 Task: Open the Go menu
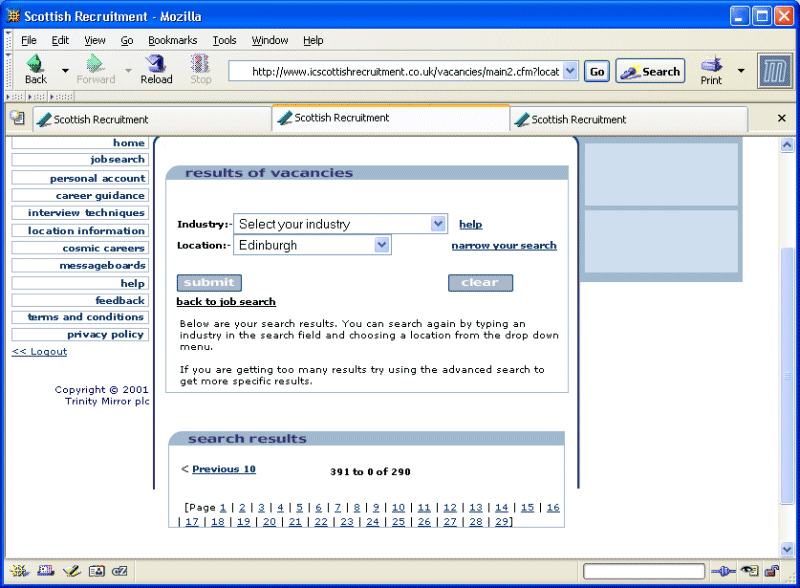[127, 40]
